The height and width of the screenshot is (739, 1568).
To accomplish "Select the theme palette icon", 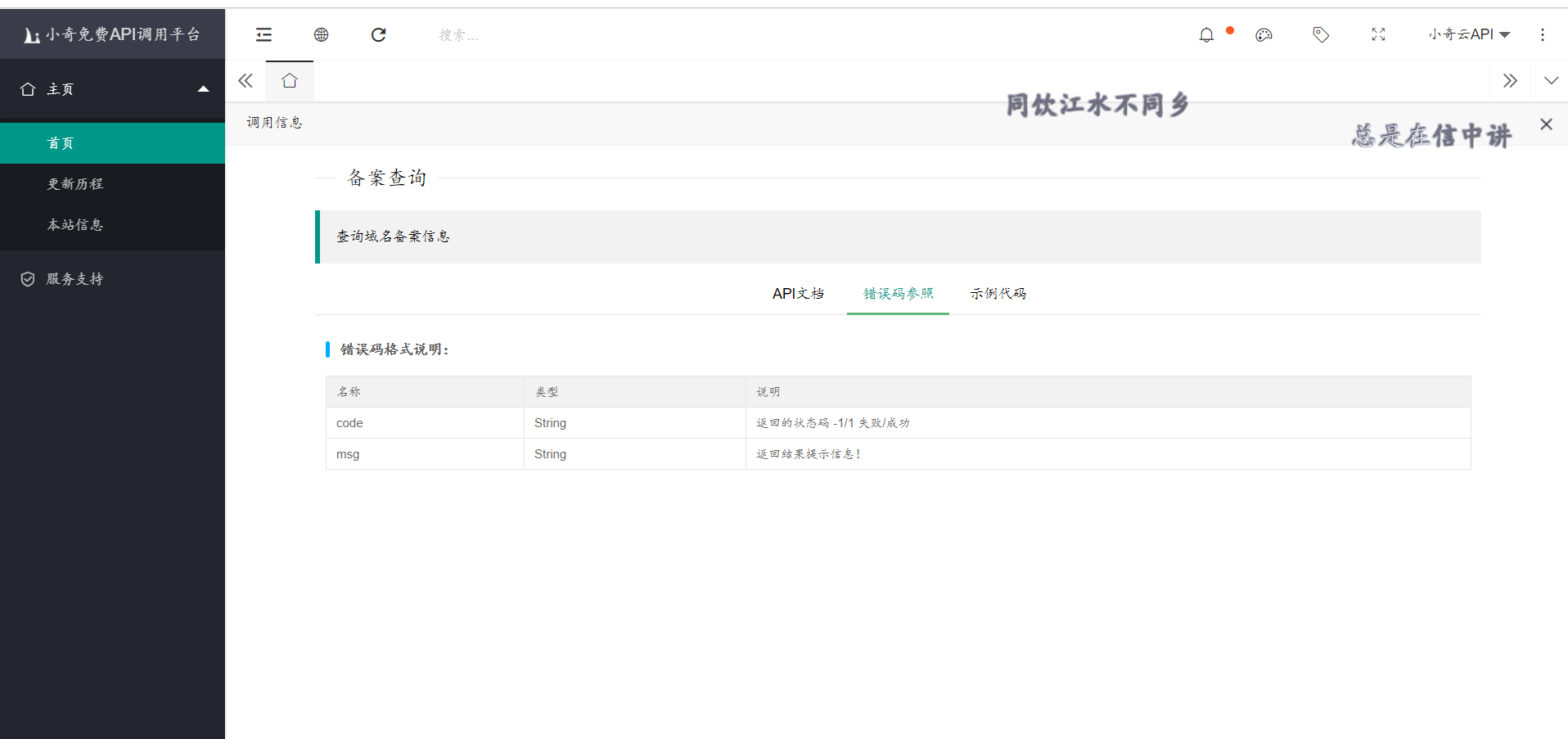I will click(x=1263, y=35).
